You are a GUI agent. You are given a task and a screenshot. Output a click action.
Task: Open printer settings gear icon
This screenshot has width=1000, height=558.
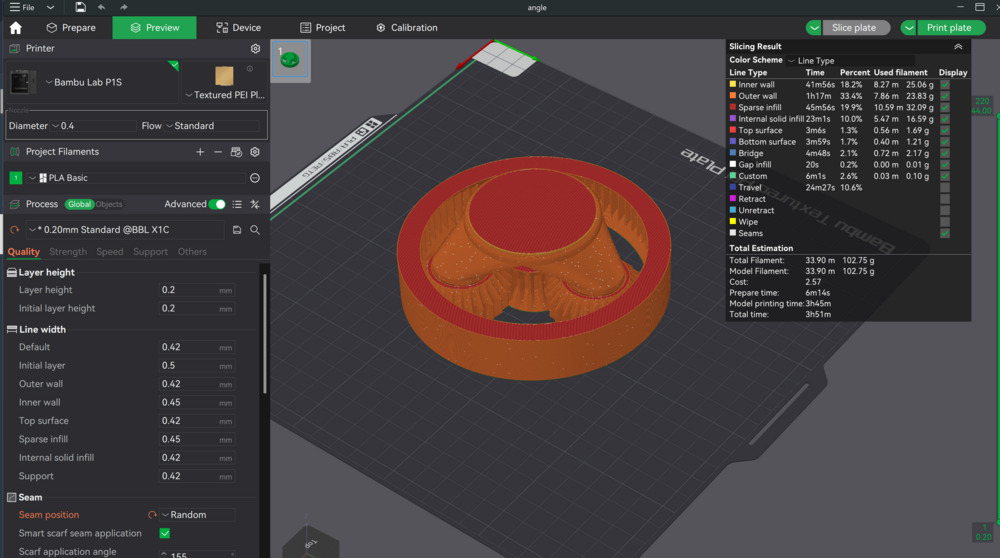255,48
